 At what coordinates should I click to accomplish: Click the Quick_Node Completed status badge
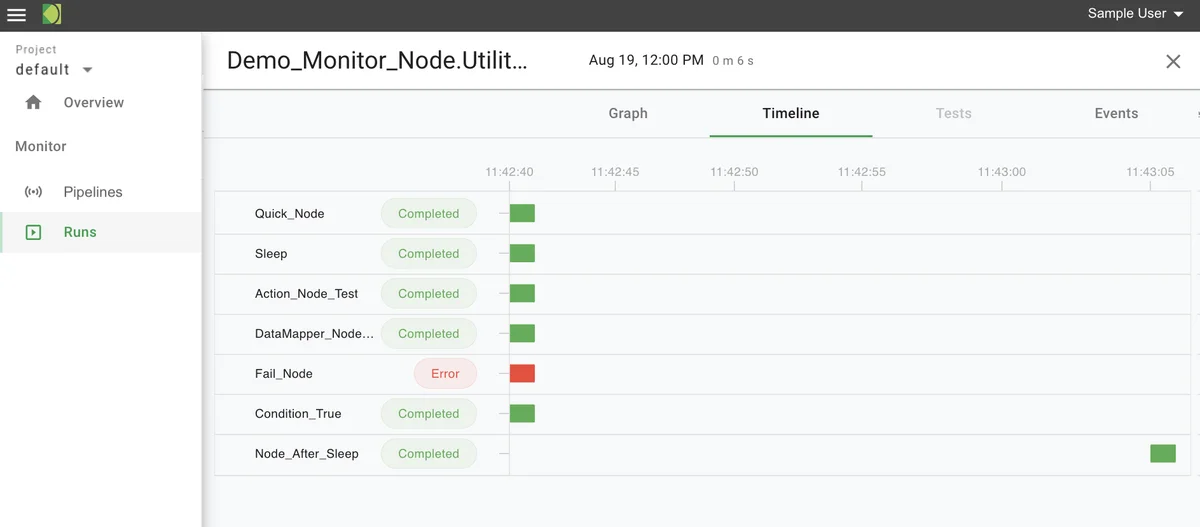(x=428, y=214)
